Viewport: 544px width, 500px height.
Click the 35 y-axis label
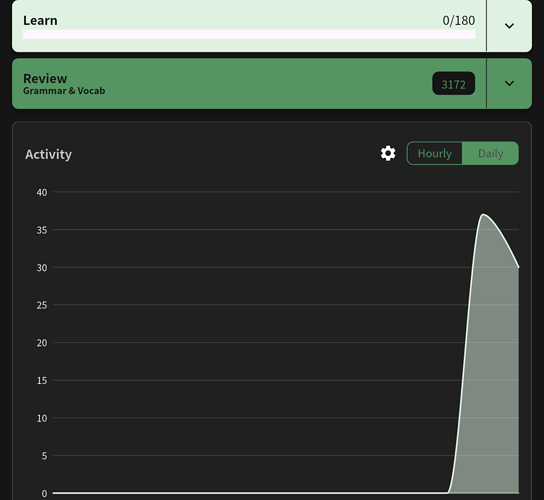coord(42,230)
